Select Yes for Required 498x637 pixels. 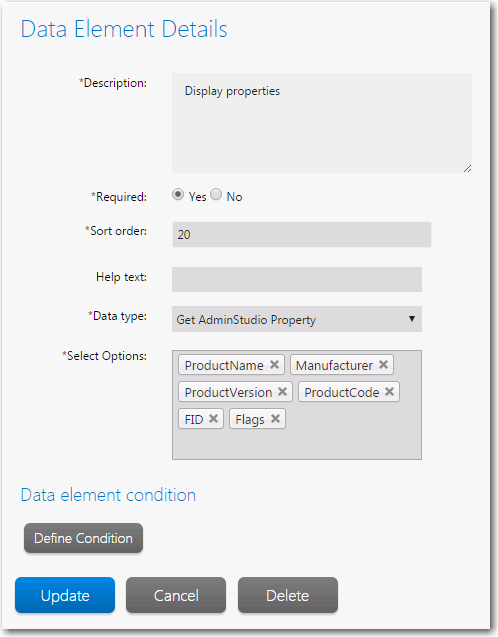178,195
